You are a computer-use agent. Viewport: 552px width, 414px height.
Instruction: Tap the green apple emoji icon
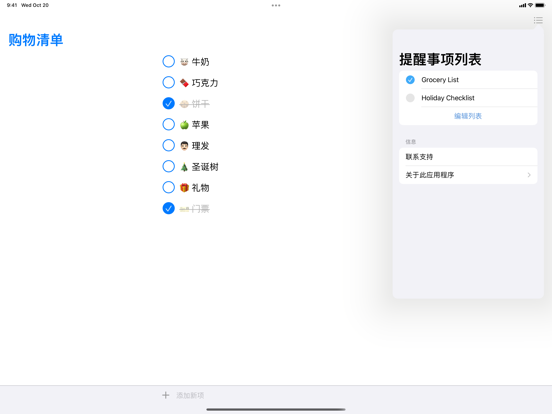[184, 125]
